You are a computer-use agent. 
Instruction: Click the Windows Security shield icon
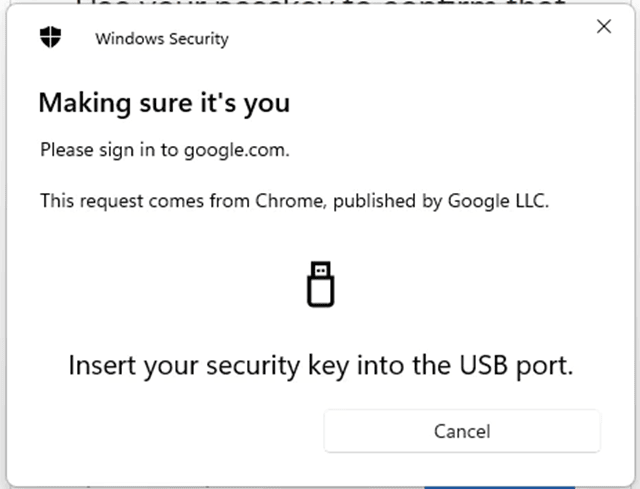tap(51, 37)
